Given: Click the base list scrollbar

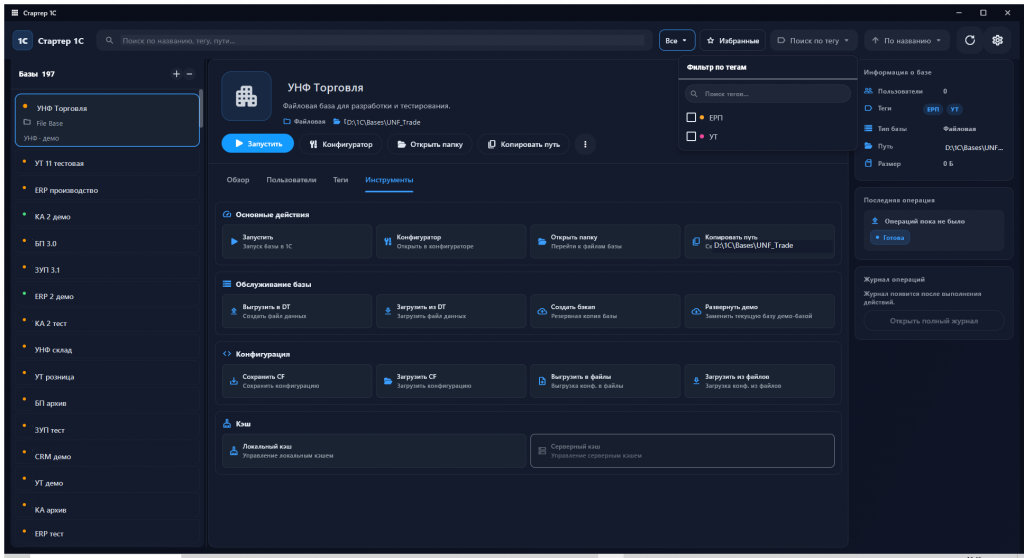Looking at the screenshot, I should (200, 109).
